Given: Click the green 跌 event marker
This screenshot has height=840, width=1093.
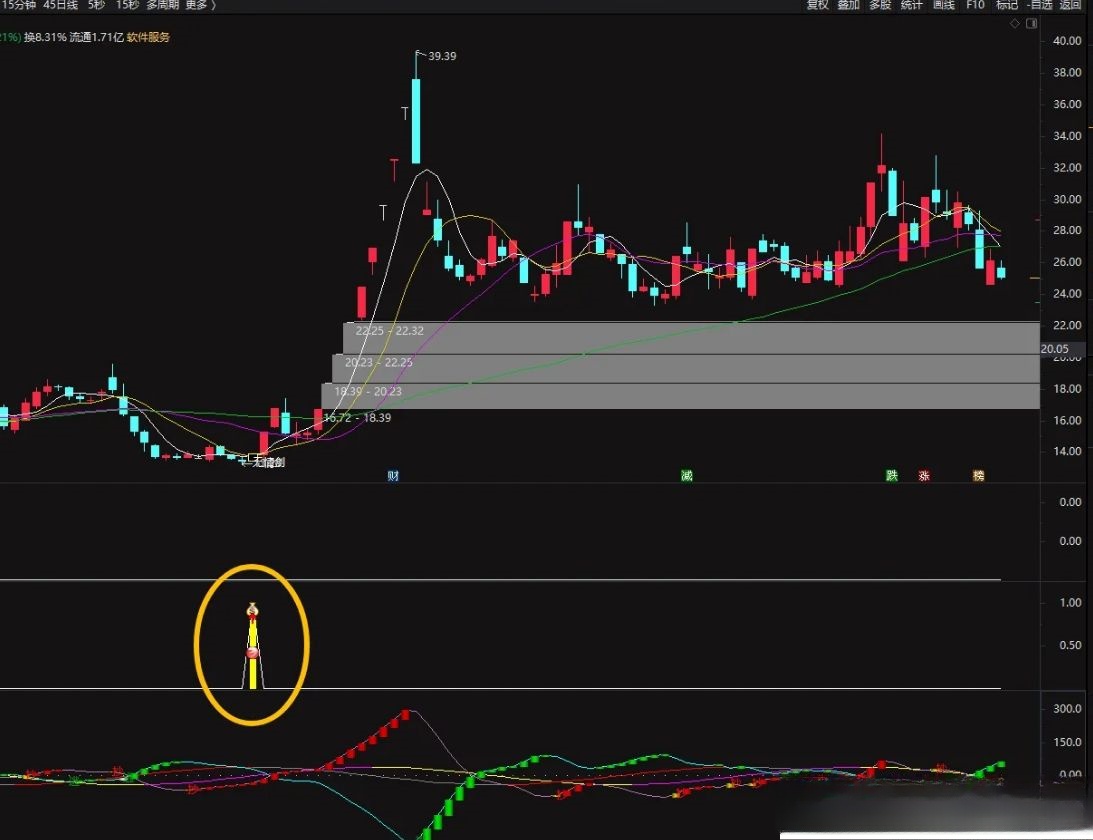Looking at the screenshot, I should (x=891, y=476).
